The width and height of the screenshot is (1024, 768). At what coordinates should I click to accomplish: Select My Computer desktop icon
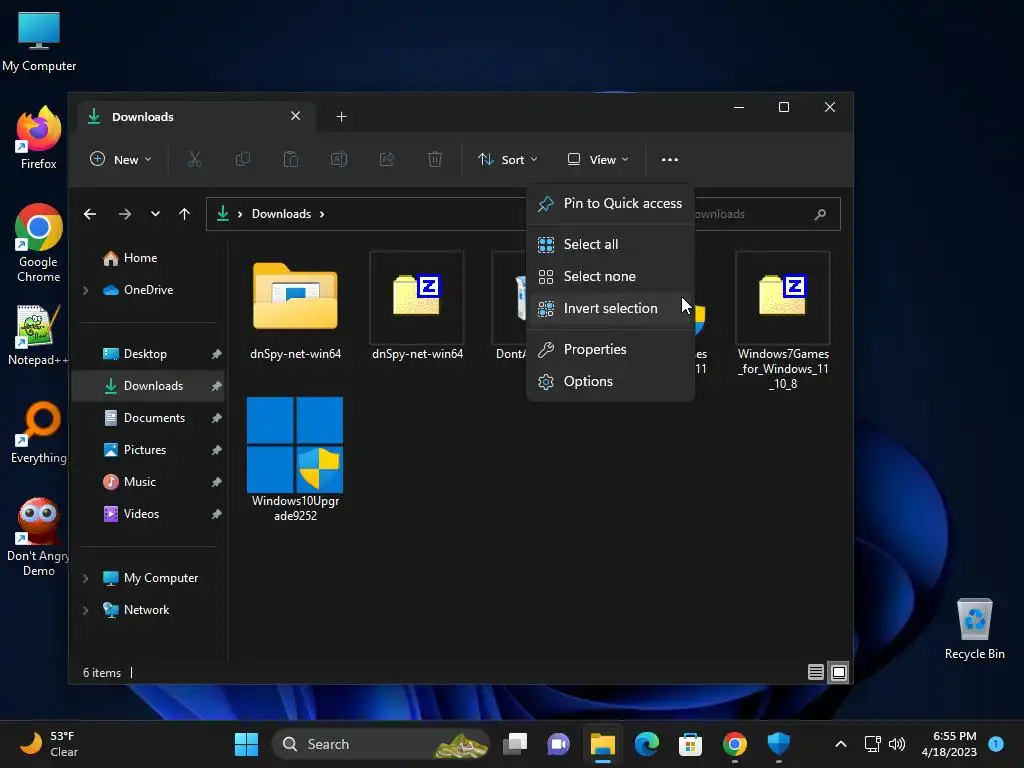click(39, 42)
